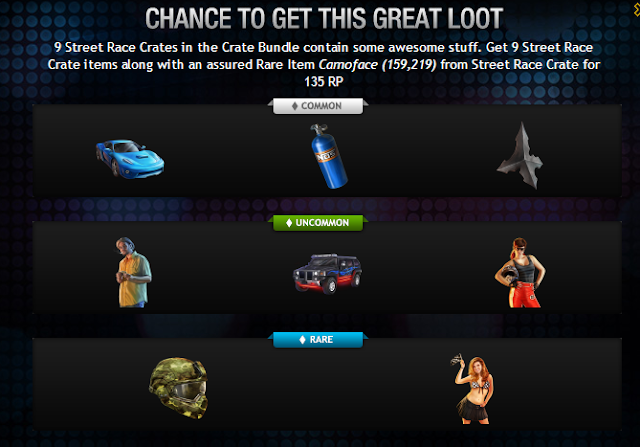Click the 135 RP price text
This screenshot has width=640, height=447.
[324, 82]
